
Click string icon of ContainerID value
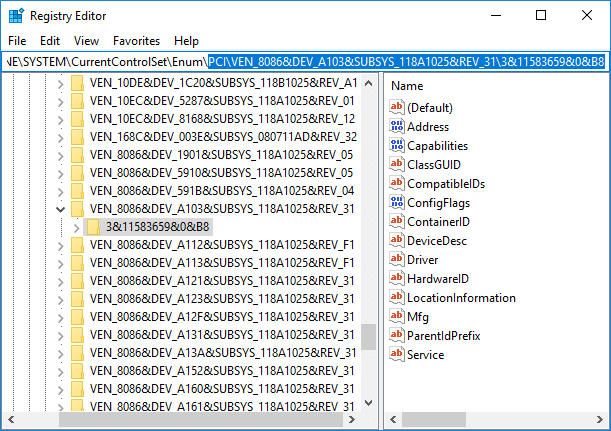tap(397, 221)
